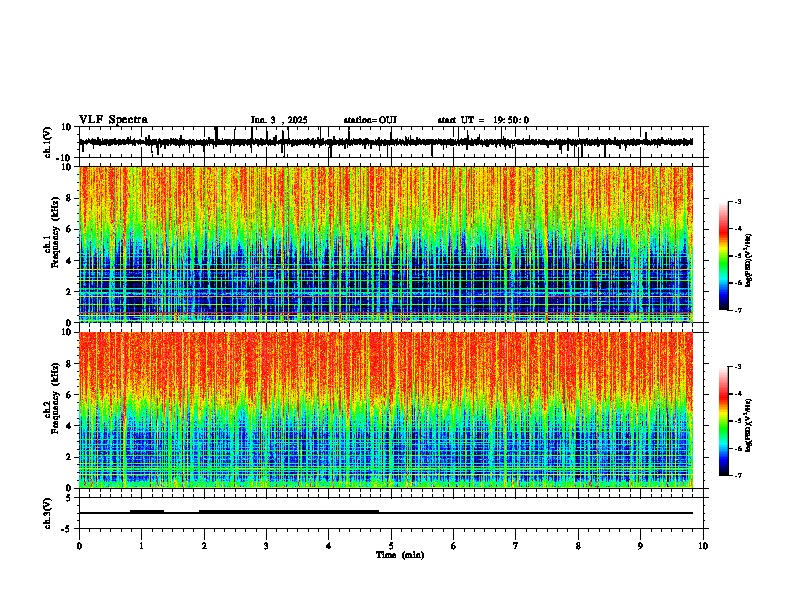Click the log(PSD) label beside ch.1 color bar
The image size is (792, 612).
pos(748,260)
